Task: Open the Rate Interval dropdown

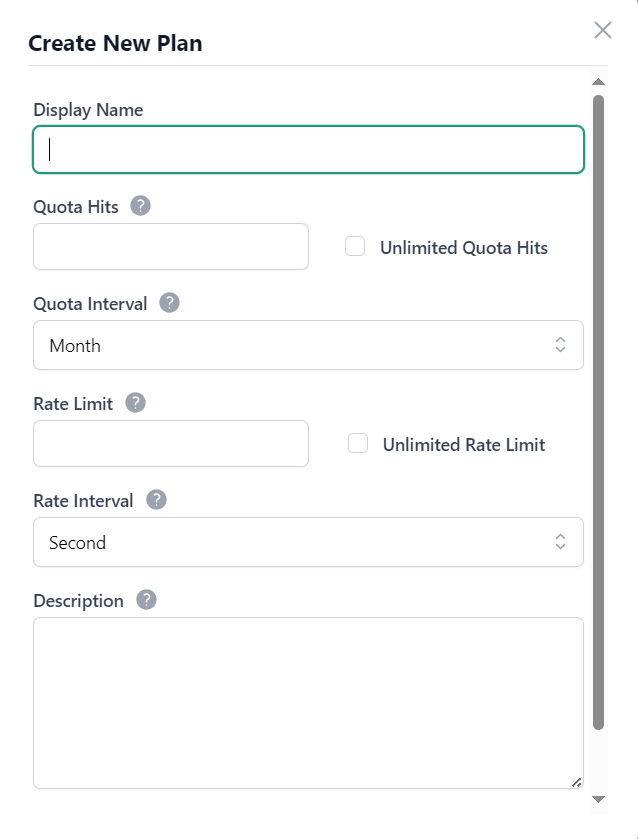Action: 308,542
